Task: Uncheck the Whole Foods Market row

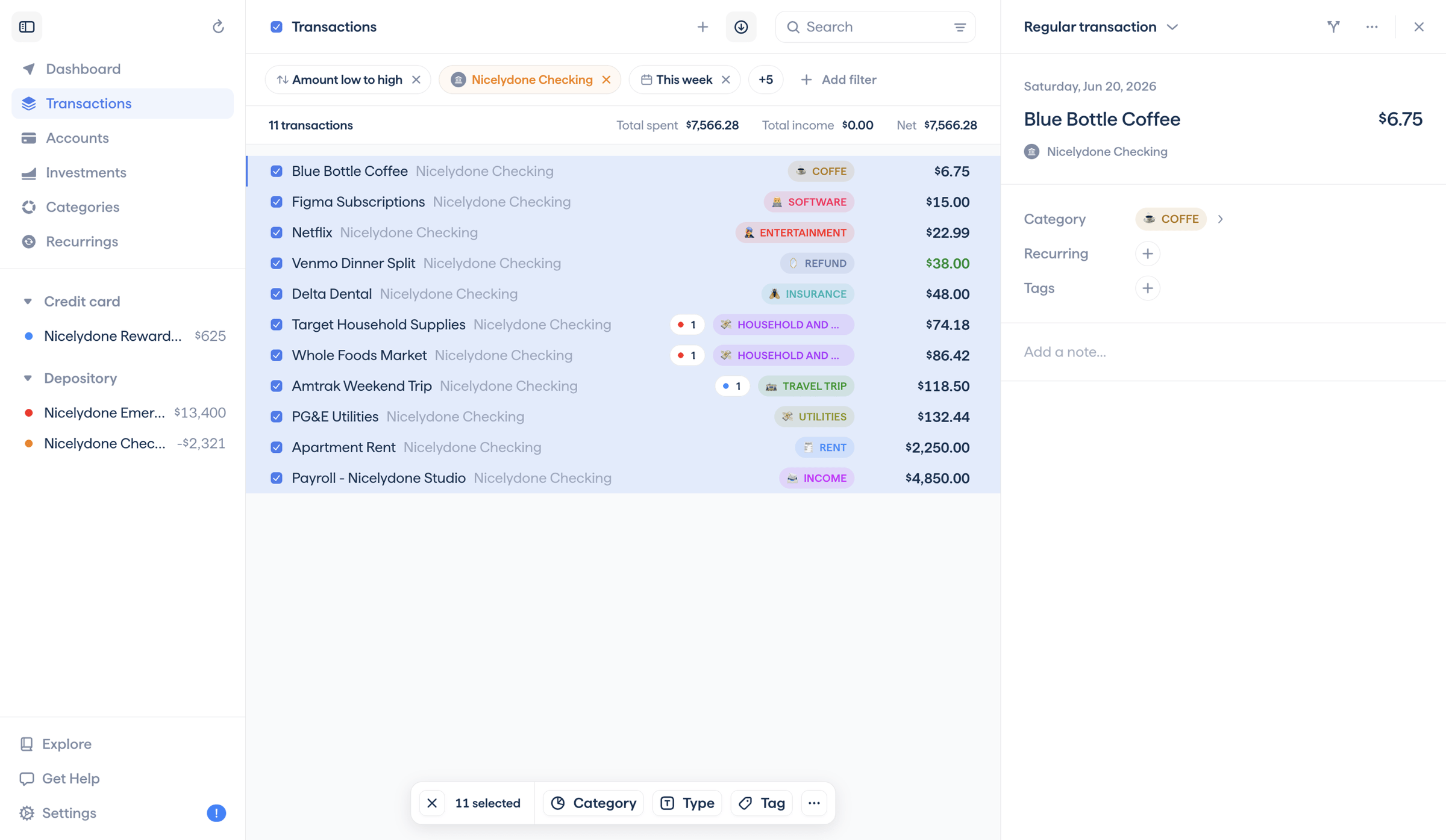Action: click(277, 355)
